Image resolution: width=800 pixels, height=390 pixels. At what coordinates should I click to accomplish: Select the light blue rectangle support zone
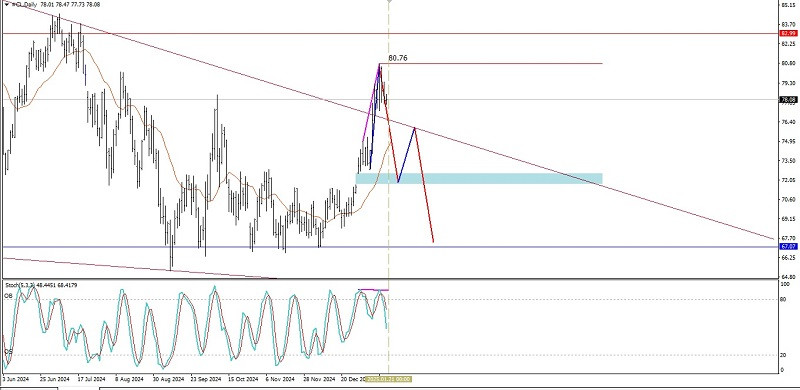479,178
